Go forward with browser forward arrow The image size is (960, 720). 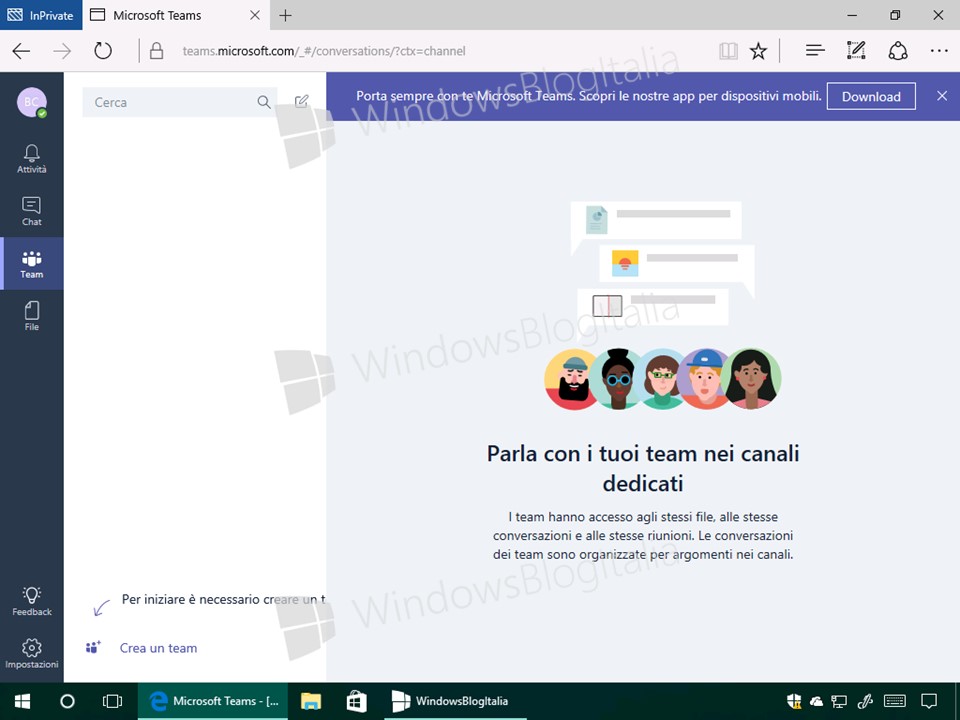tap(62, 51)
